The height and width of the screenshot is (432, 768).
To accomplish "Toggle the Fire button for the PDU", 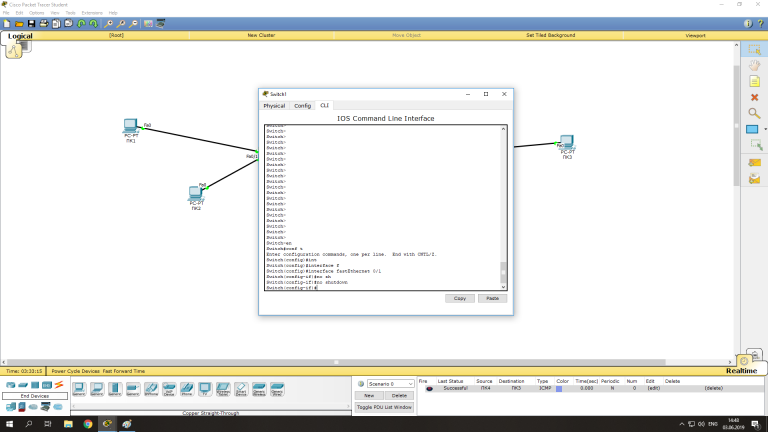I will coord(430,388).
